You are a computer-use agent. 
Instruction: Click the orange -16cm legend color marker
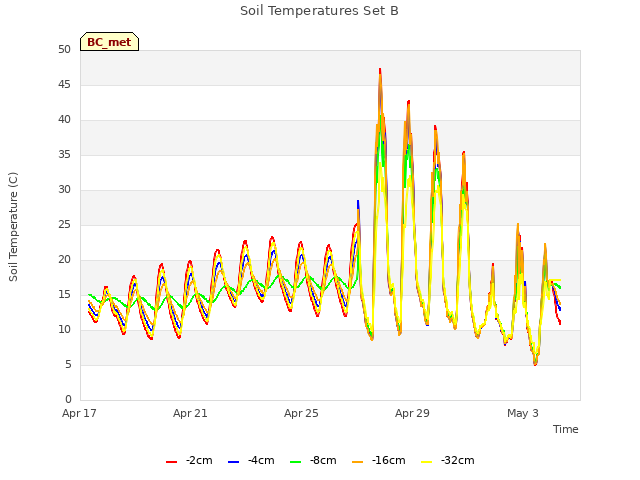[x=357, y=462]
